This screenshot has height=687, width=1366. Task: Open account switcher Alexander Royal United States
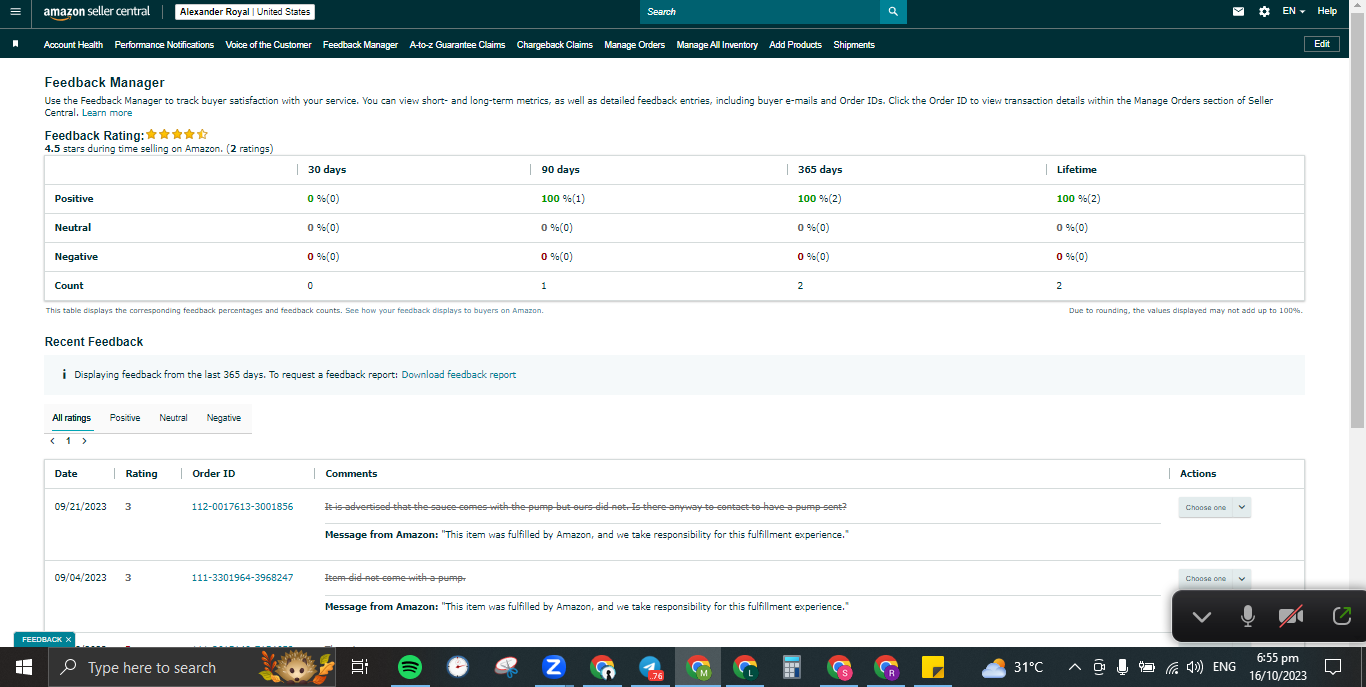pyautogui.click(x=245, y=12)
